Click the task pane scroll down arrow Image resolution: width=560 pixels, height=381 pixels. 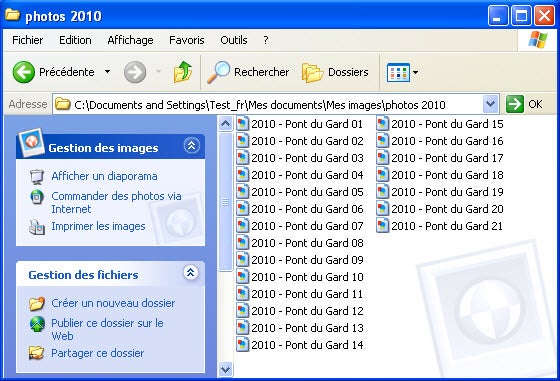click(x=225, y=370)
